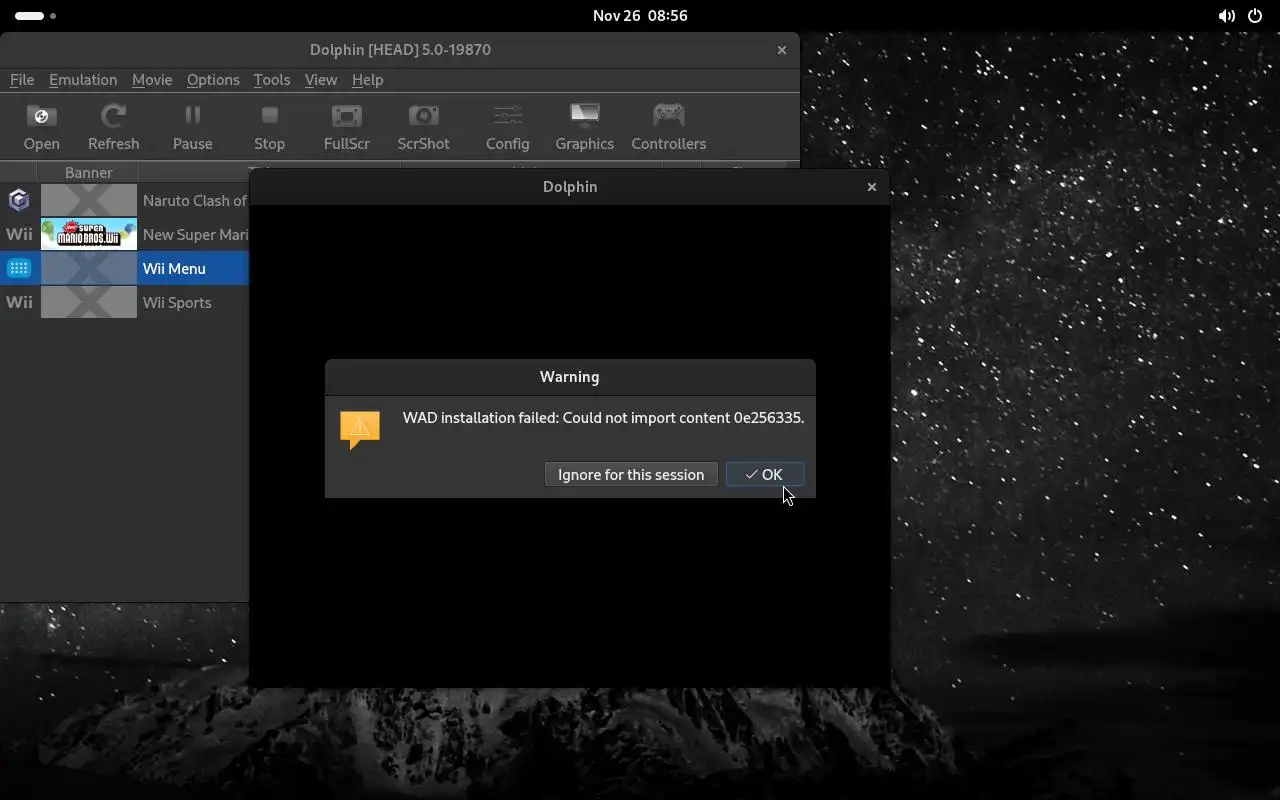Take a screenshot with ScrShot
The image size is (1280, 800).
click(423, 127)
